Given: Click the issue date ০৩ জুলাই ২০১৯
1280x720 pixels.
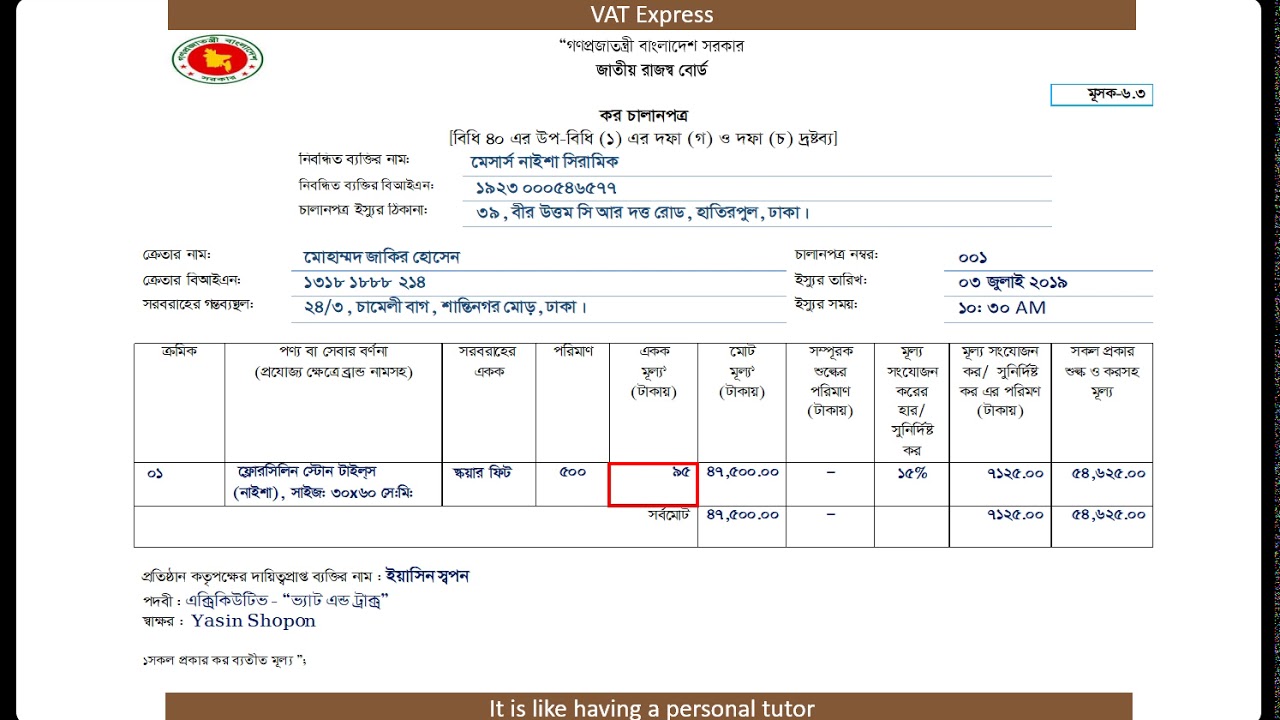Looking at the screenshot, I should pos(1013,283).
